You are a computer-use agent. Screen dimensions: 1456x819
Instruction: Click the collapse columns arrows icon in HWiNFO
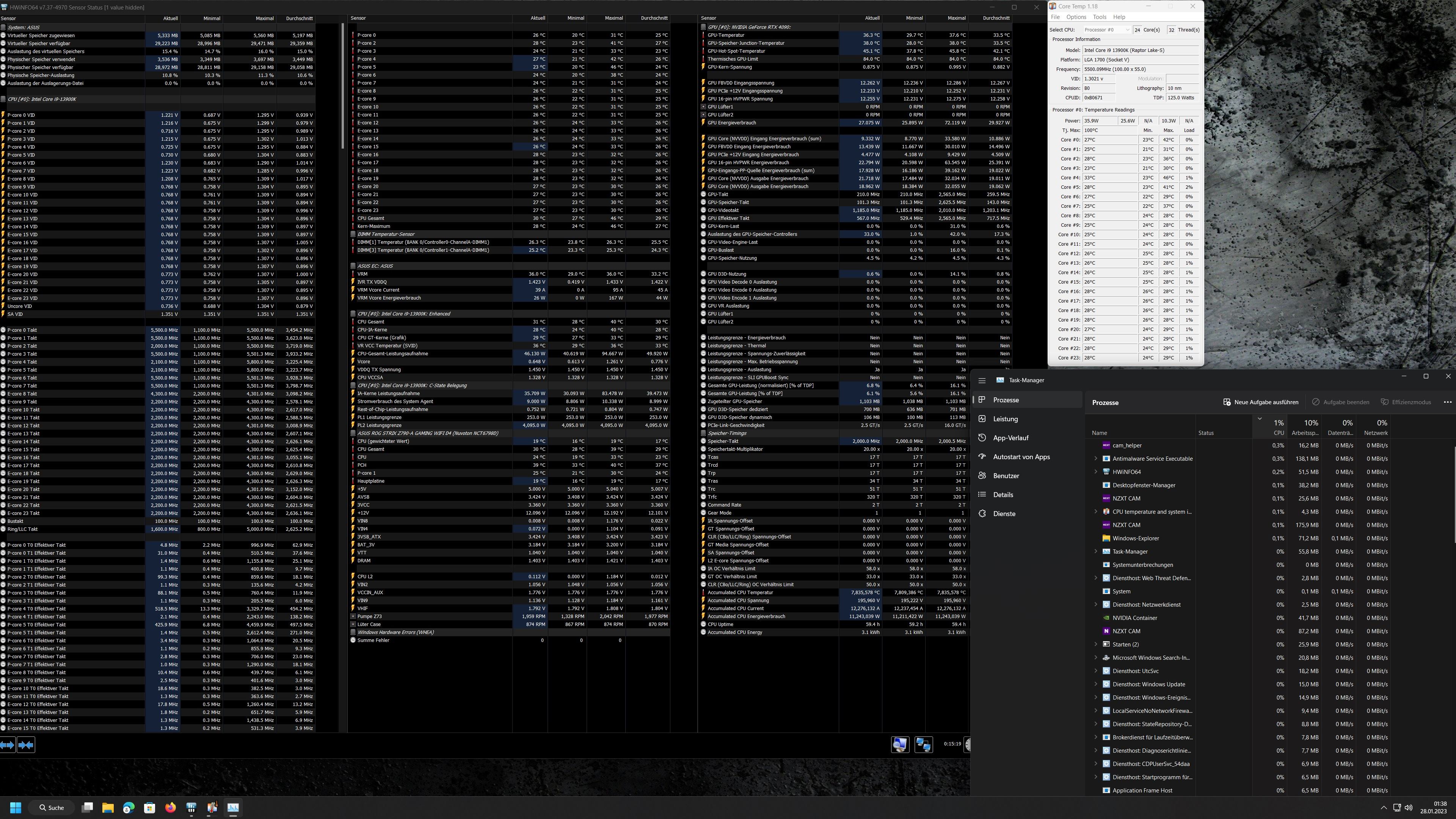[x=26, y=745]
